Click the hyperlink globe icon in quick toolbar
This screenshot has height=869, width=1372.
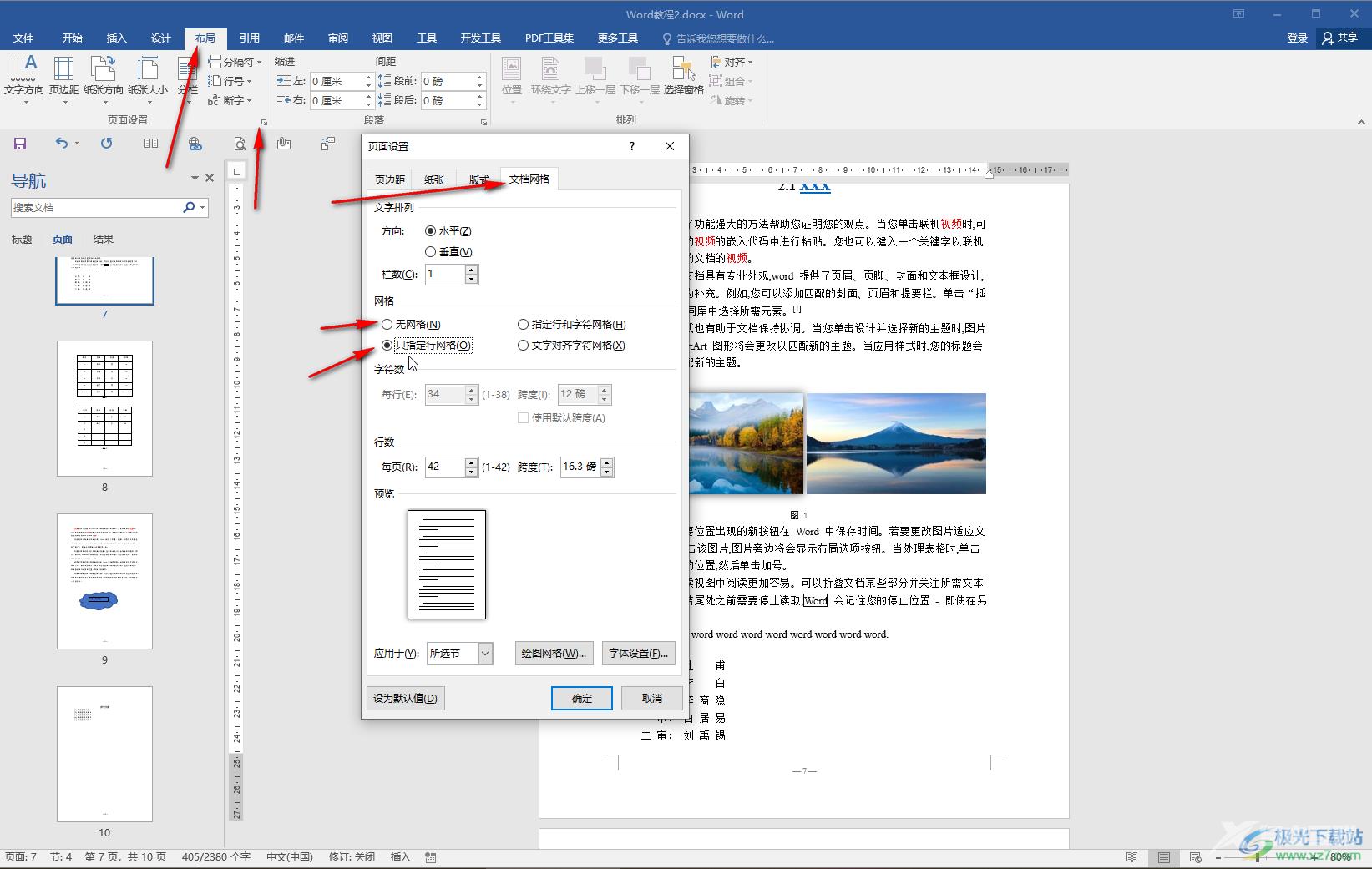pyautogui.click(x=195, y=144)
